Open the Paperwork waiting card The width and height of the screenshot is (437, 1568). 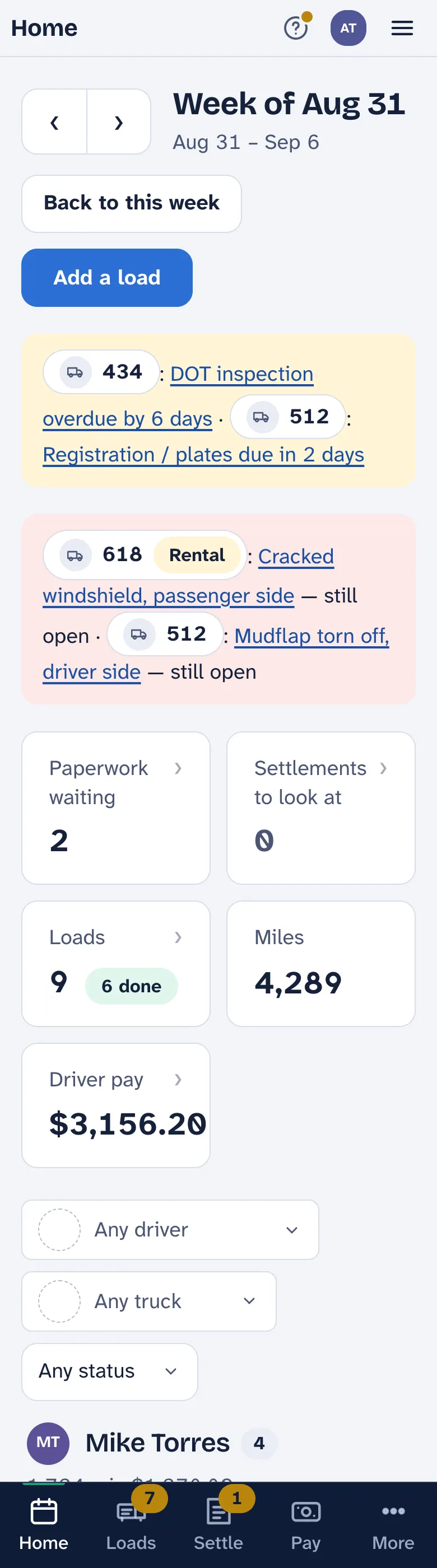click(115, 807)
